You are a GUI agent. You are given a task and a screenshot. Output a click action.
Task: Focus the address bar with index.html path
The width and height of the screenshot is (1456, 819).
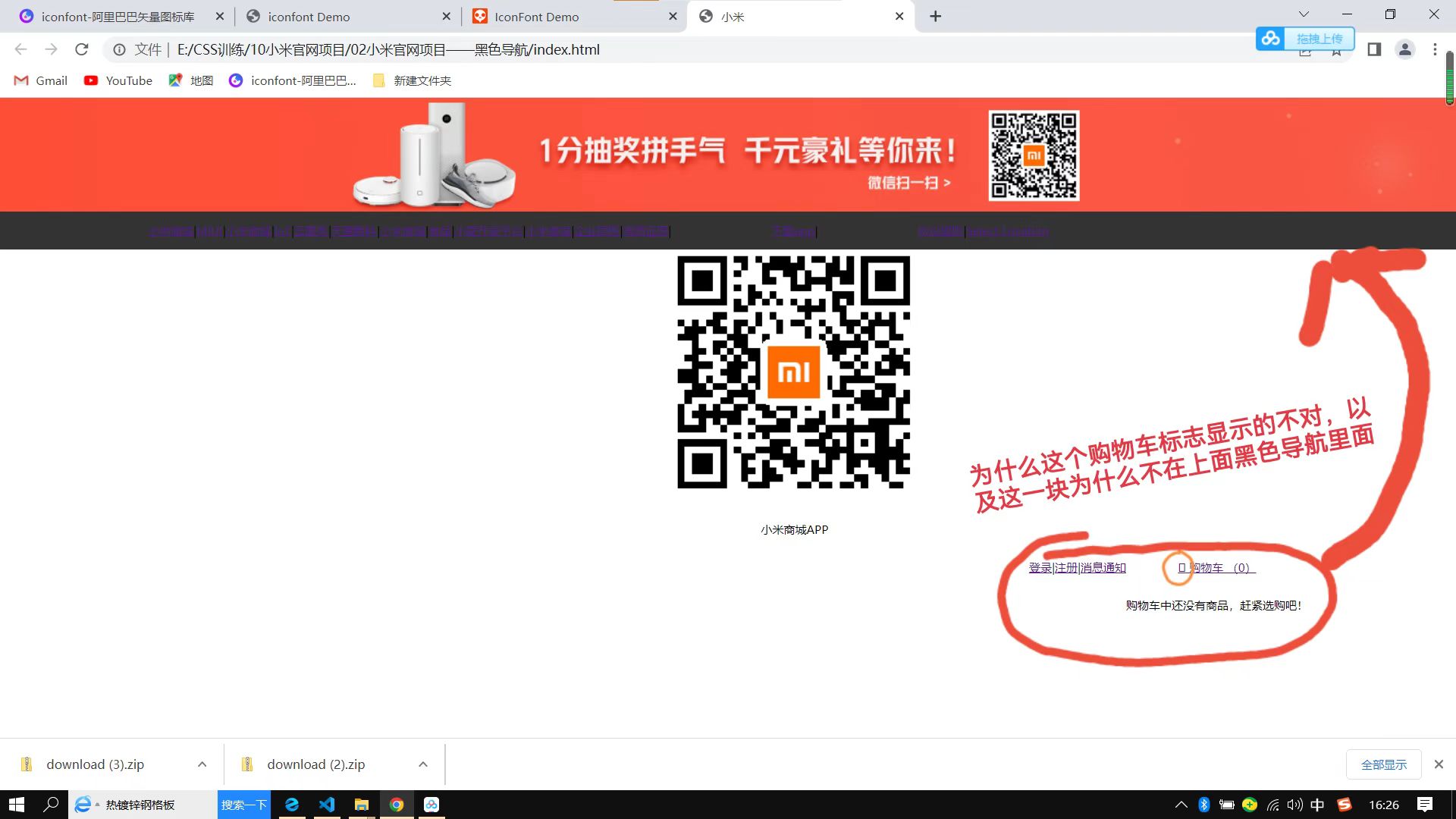(x=388, y=49)
